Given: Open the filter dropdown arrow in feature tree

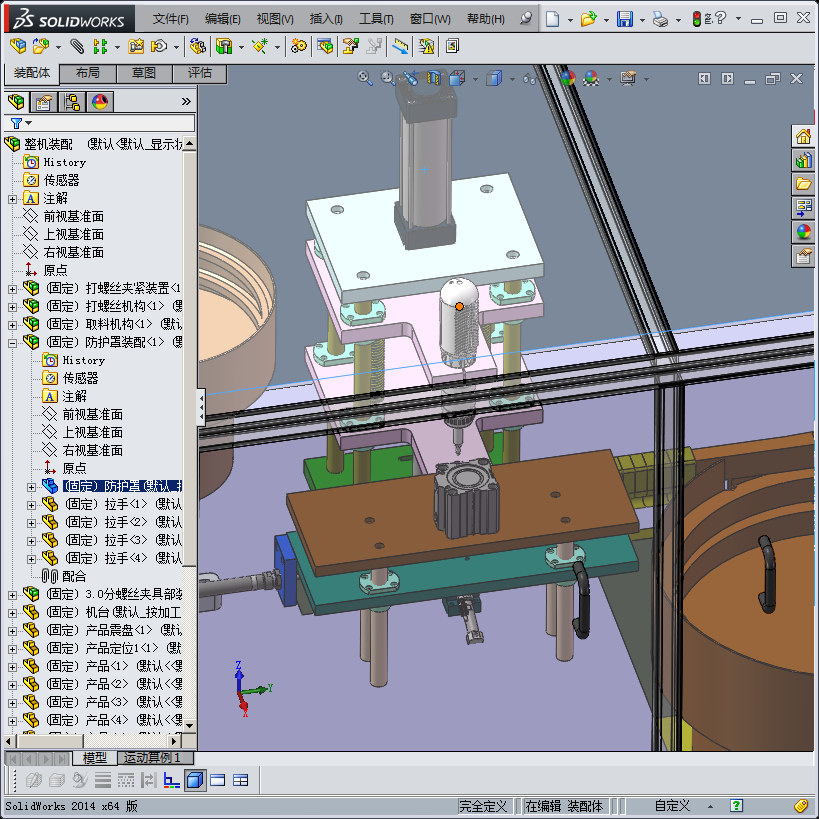Looking at the screenshot, I should [29, 123].
